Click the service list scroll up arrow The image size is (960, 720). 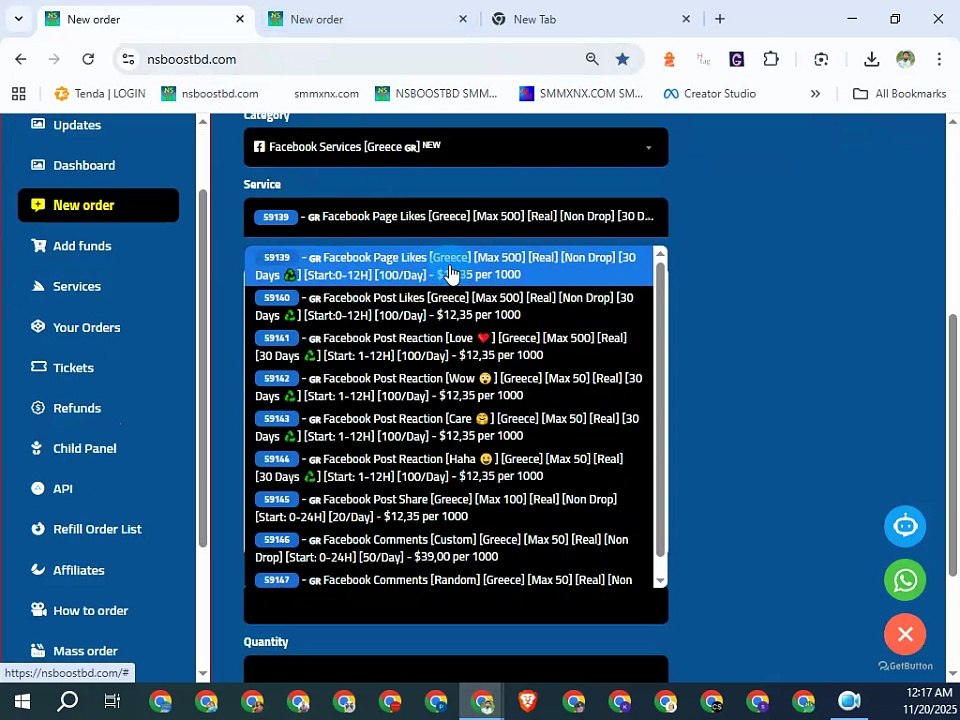660,253
